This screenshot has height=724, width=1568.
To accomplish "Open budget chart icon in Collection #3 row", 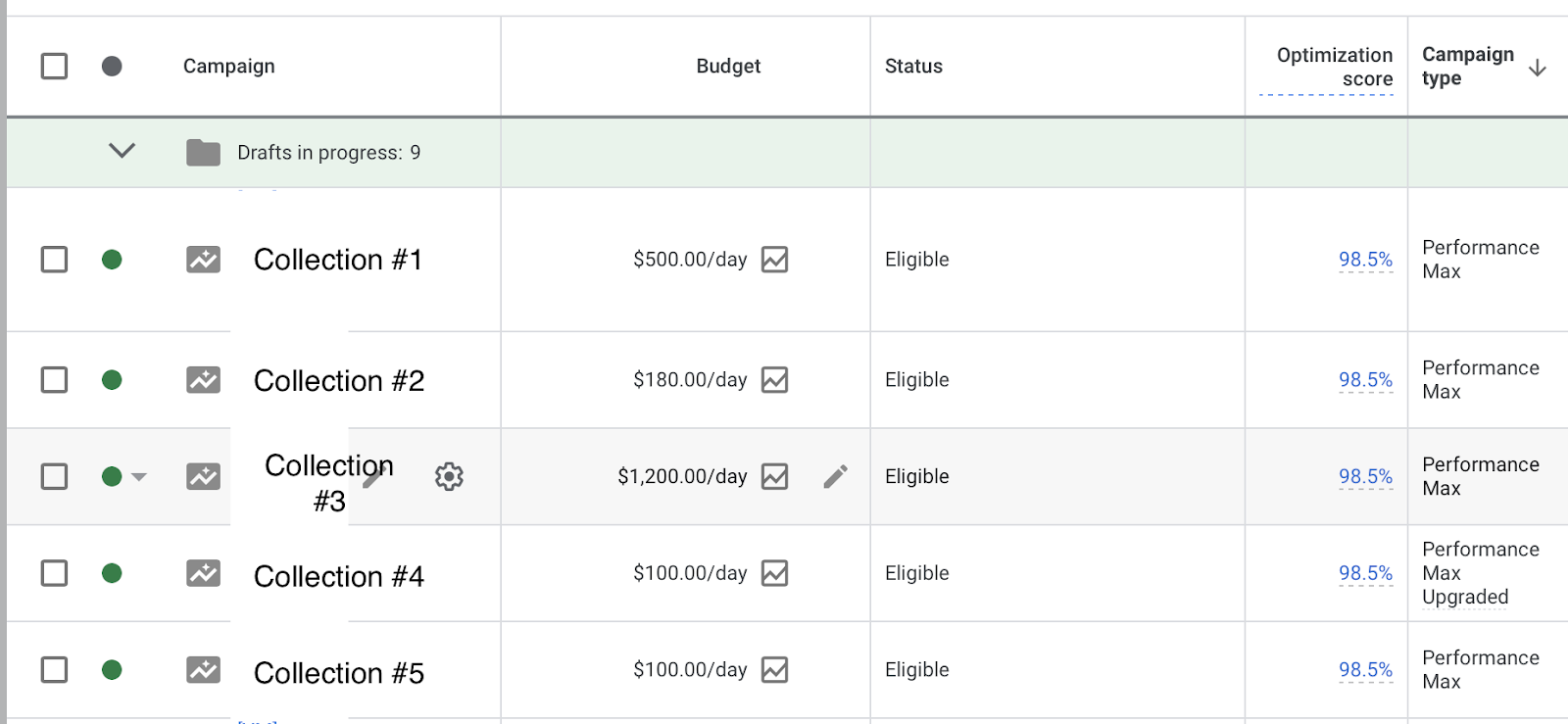I will (x=774, y=477).
